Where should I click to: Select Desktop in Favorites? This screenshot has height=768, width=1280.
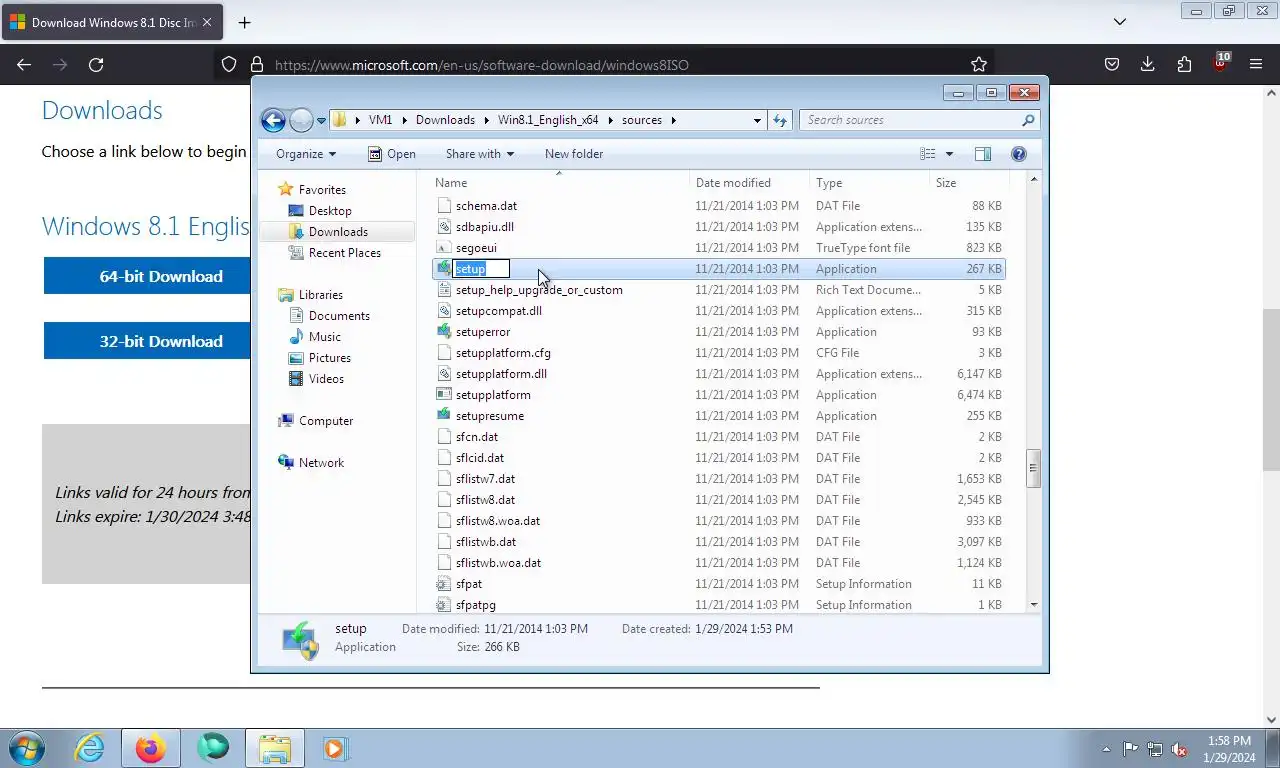tap(330, 211)
